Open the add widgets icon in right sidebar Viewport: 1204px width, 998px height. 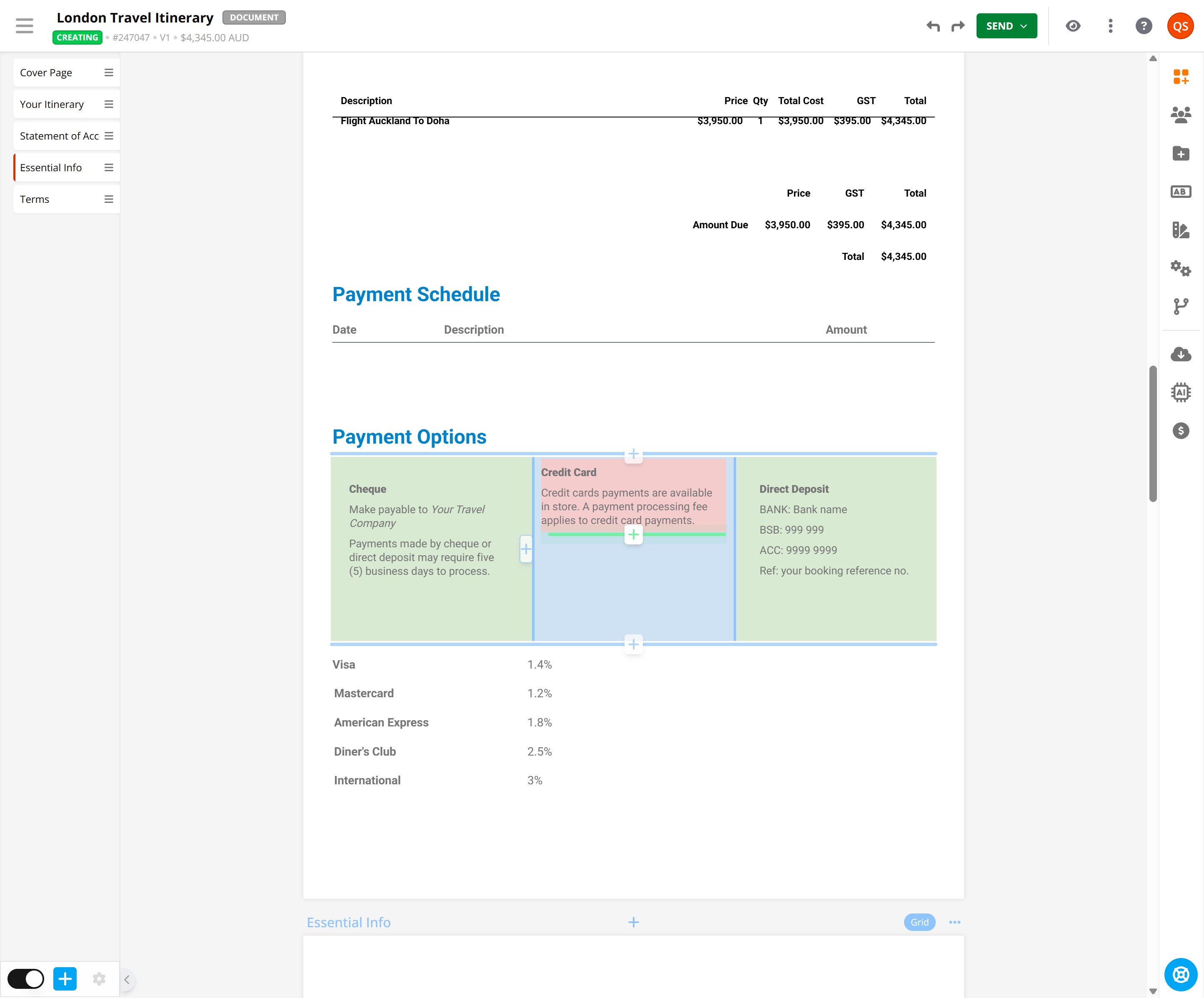pyautogui.click(x=1181, y=76)
